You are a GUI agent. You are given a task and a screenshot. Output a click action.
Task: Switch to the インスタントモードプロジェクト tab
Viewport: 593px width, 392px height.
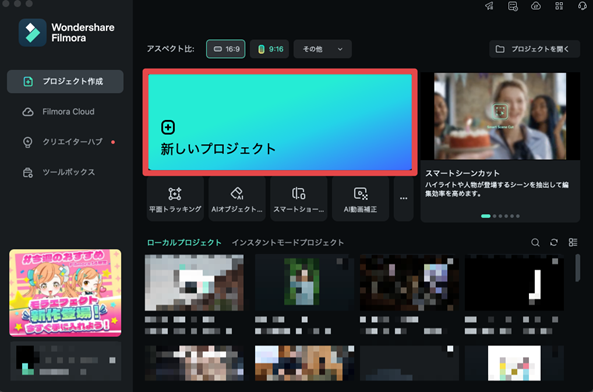(x=288, y=243)
